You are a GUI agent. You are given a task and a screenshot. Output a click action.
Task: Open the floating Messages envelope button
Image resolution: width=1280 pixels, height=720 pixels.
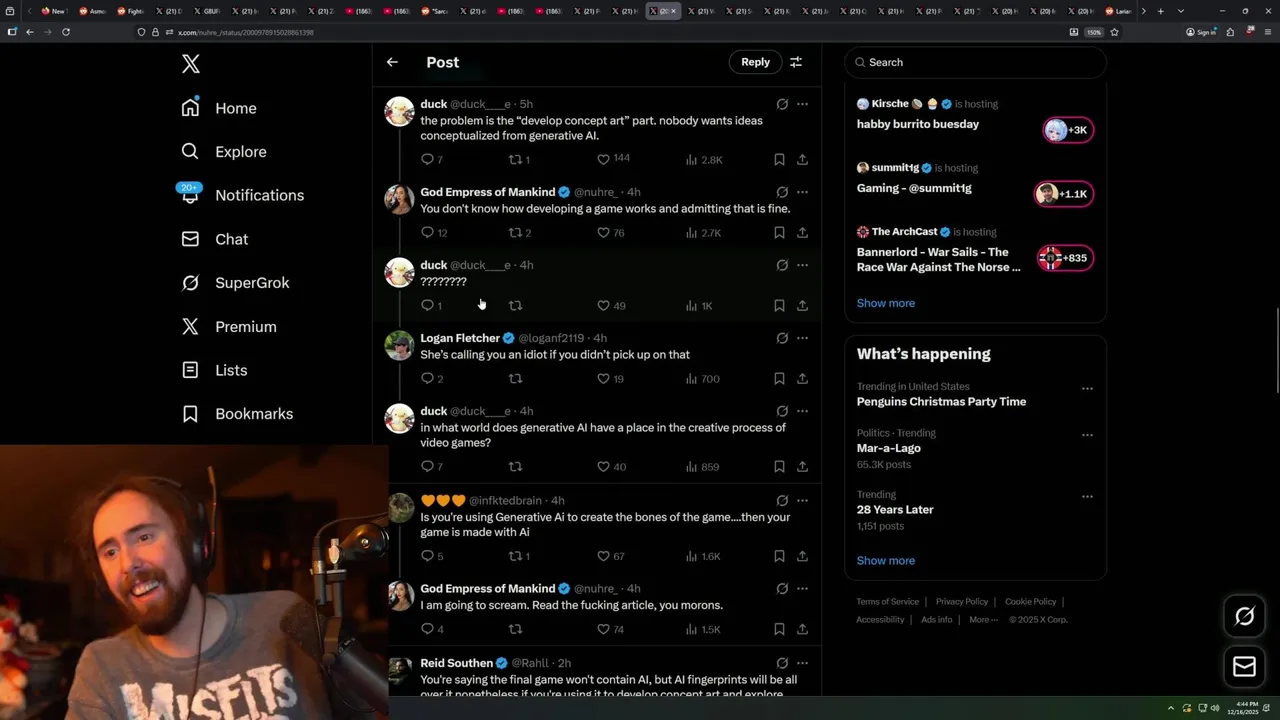[x=1244, y=666]
